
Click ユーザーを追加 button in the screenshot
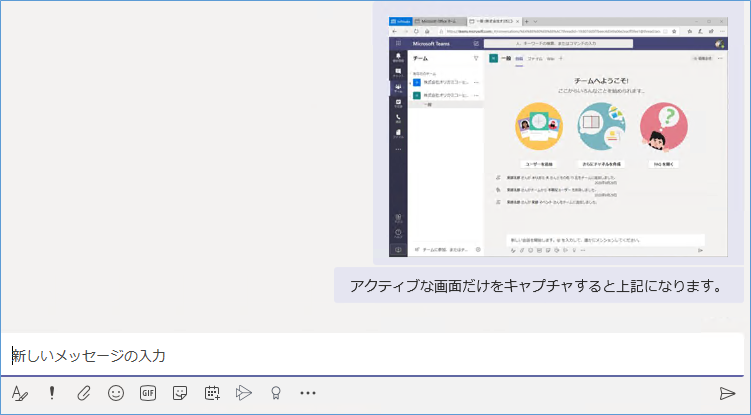(538, 162)
